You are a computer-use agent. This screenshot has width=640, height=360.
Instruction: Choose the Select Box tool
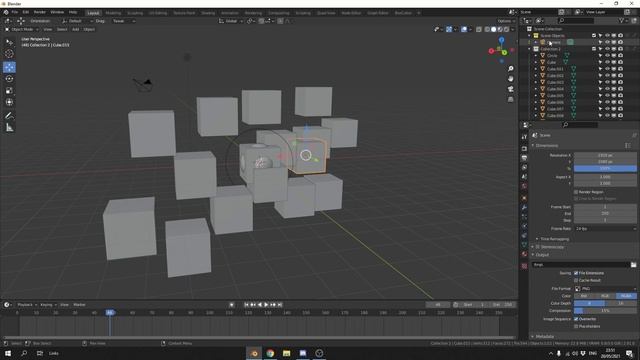[9, 42]
